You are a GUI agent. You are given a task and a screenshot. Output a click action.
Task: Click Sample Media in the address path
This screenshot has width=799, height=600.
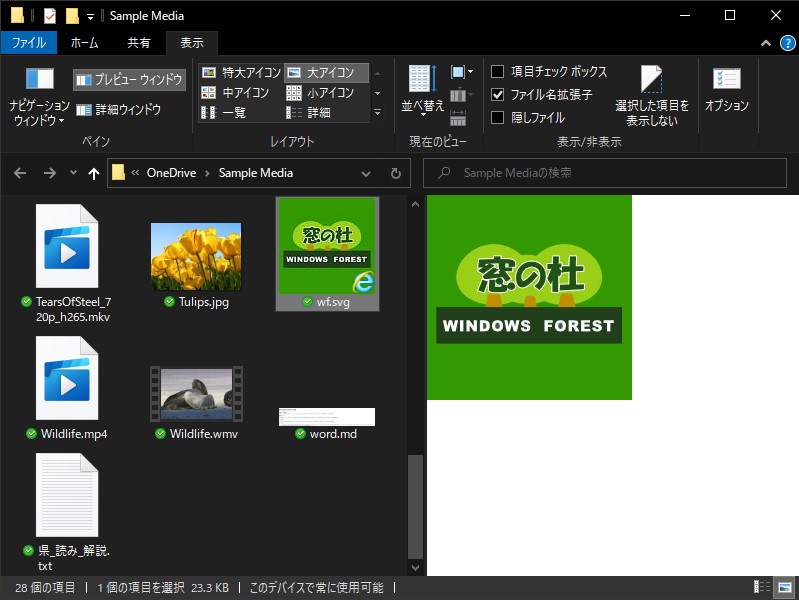(256, 173)
